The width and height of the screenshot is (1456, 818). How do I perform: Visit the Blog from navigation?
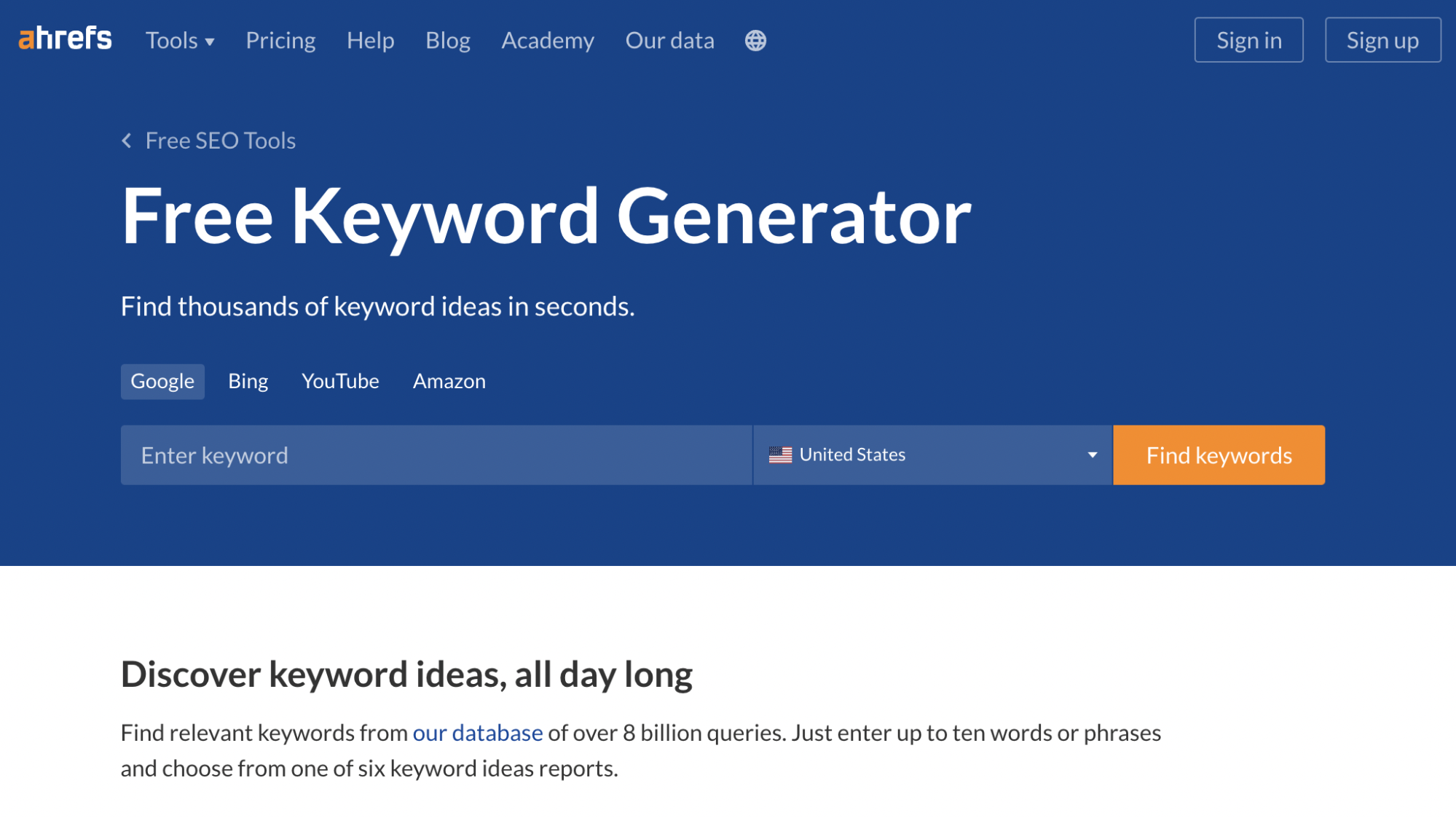pos(447,41)
